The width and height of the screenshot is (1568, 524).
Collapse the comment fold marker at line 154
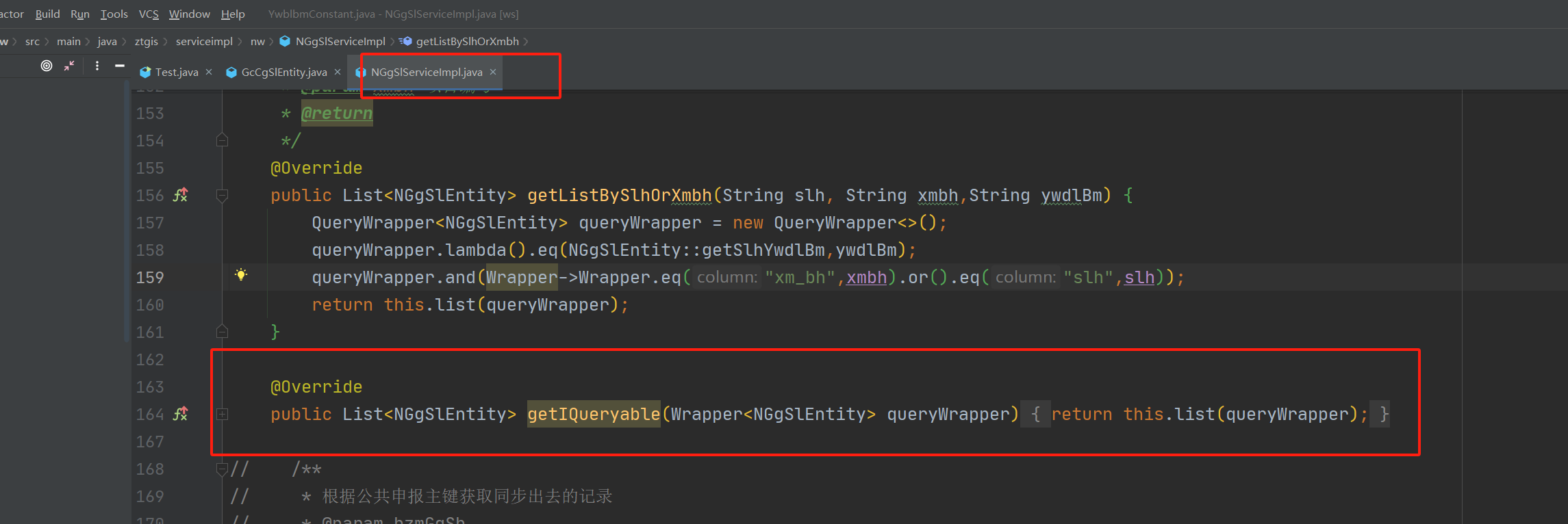click(222, 140)
